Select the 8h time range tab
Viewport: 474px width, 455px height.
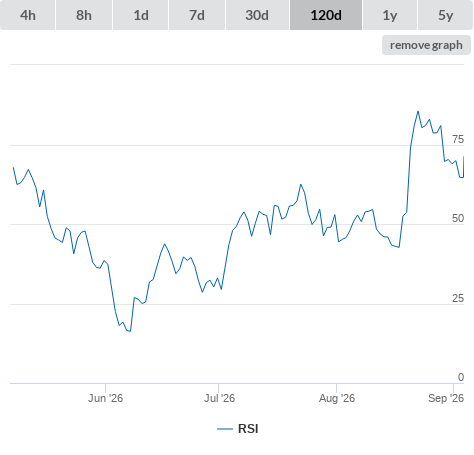pos(84,15)
